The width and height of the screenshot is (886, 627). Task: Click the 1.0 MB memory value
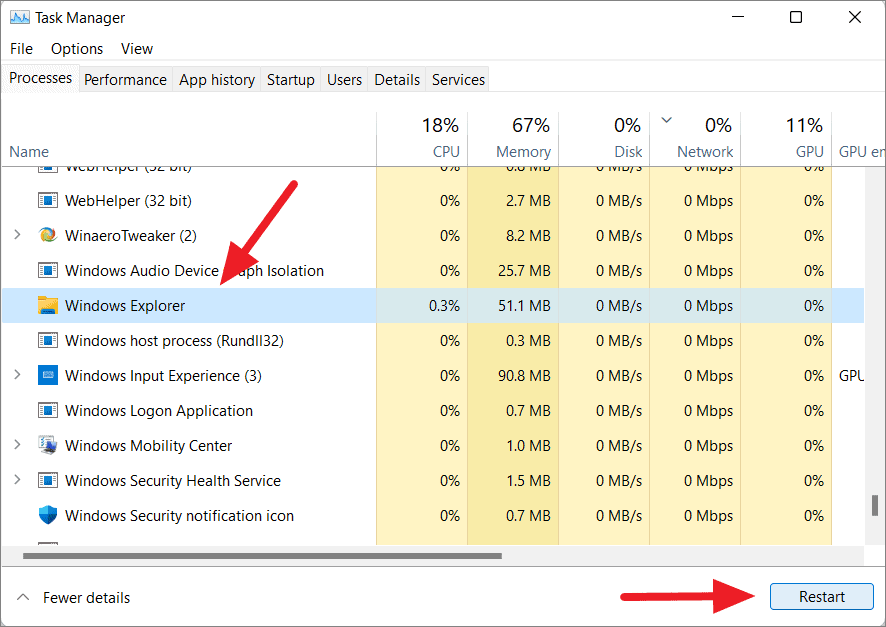tap(528, 446)
